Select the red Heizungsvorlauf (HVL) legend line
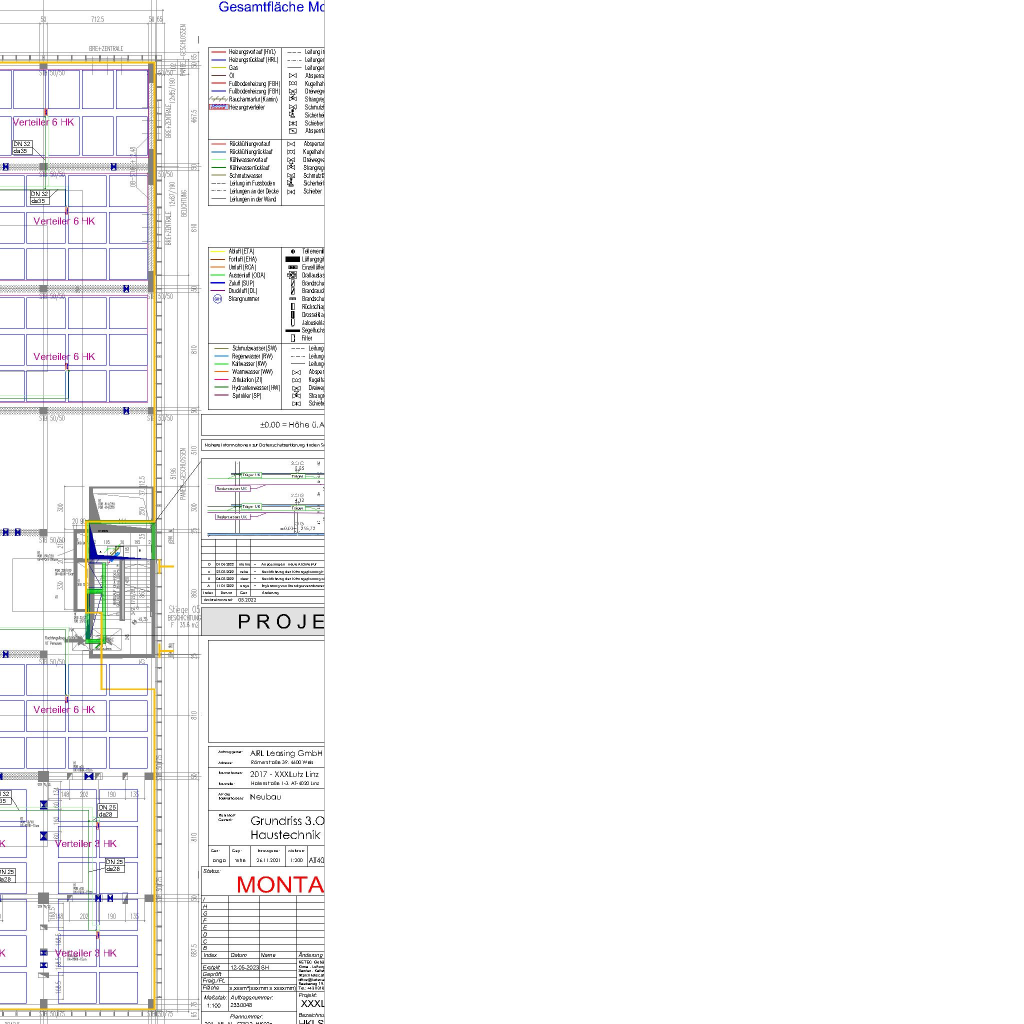 [218, 51]
